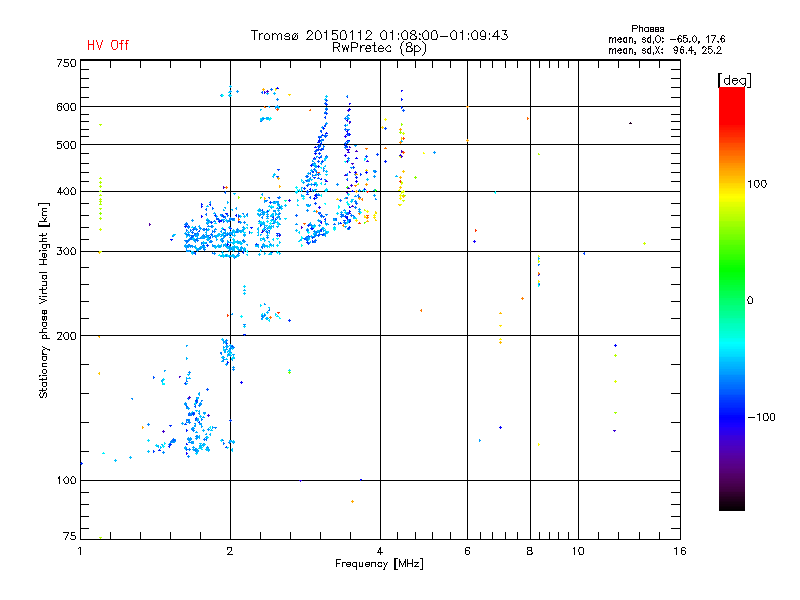Click the 16 tick on the frequency axis
This screenshot has width=800, height=600.
point(679,552)
